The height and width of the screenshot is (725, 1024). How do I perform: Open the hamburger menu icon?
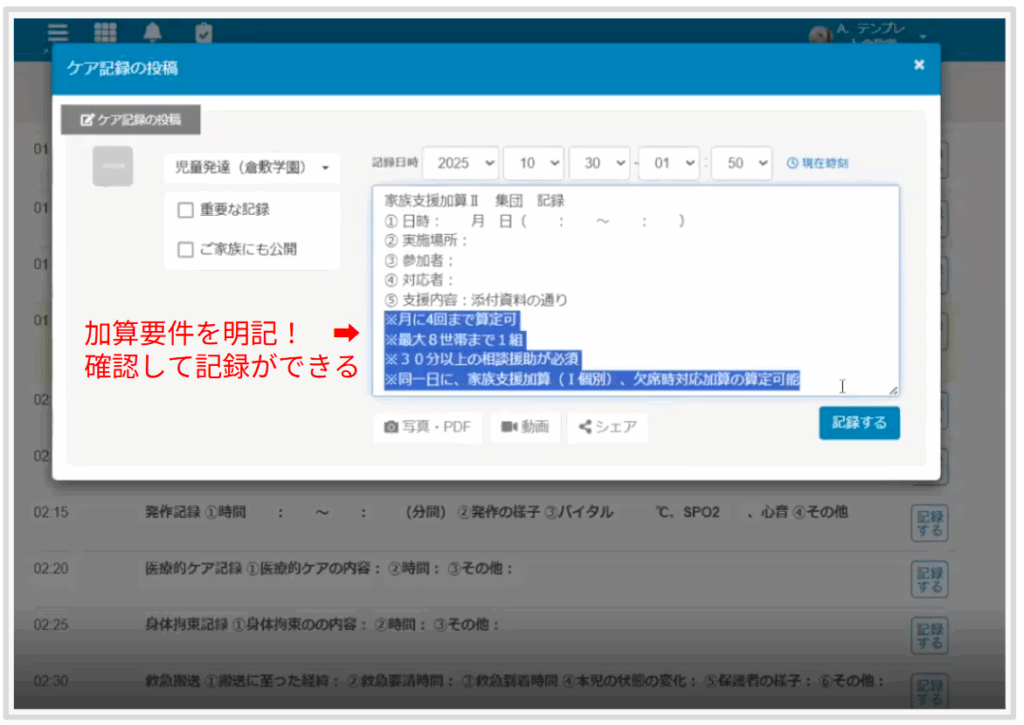pos(59,32)
